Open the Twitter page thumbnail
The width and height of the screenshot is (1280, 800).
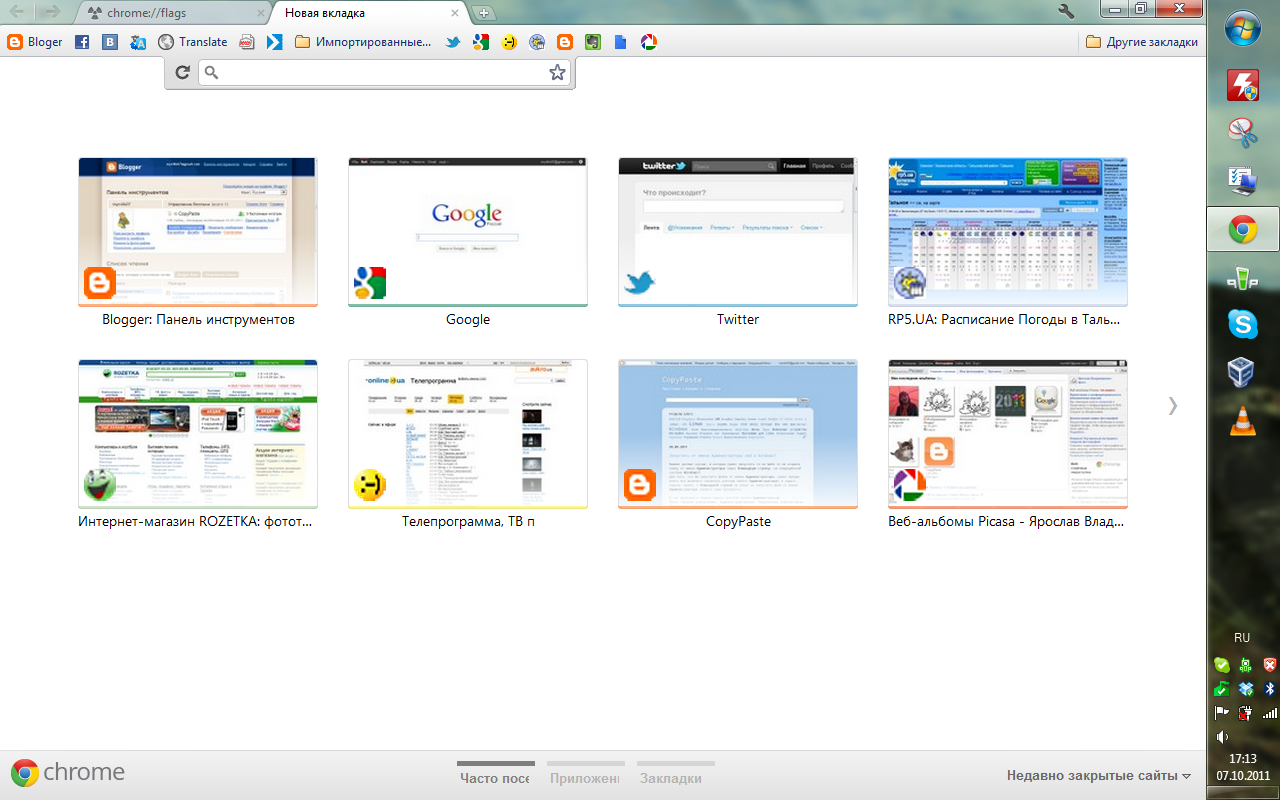[x=738, y=232]
